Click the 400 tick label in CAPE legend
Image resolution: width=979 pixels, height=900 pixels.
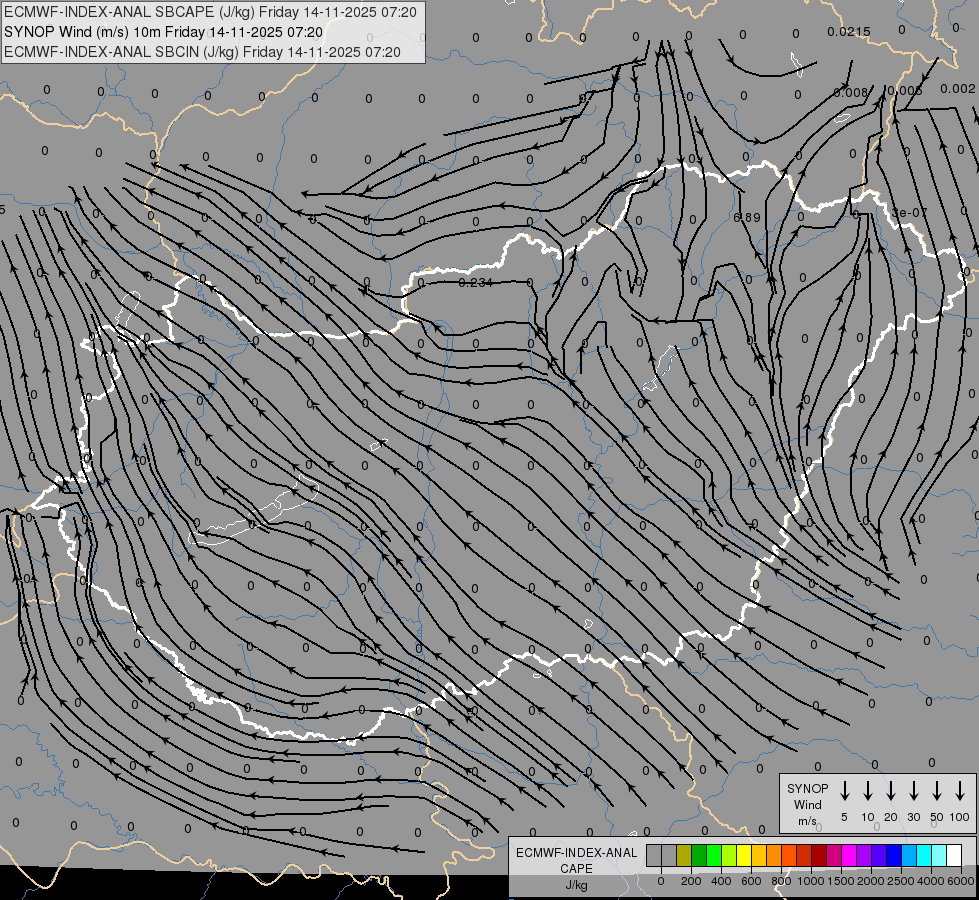coord(721,881)
